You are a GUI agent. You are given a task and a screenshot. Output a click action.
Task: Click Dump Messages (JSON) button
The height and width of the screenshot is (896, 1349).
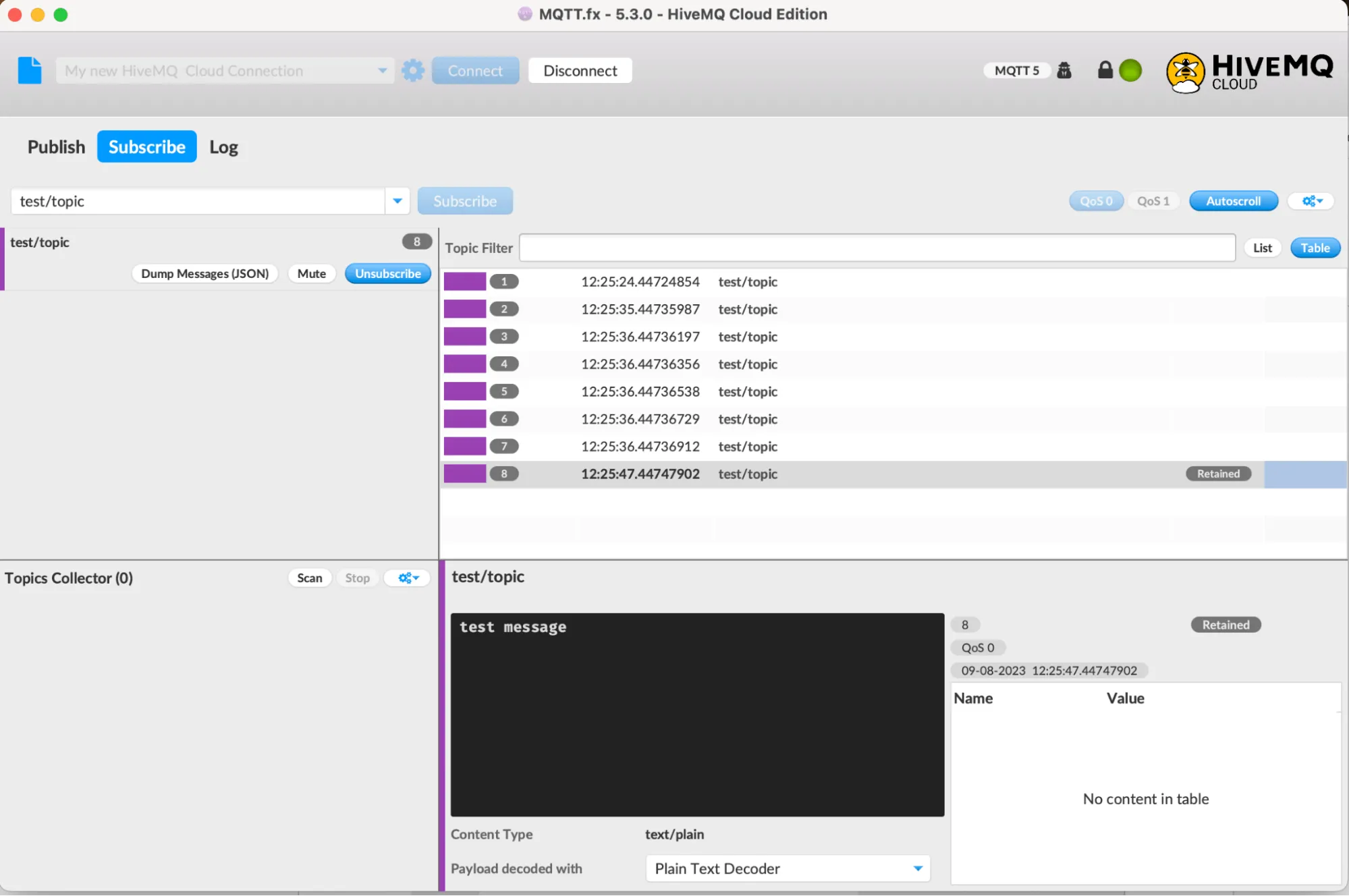point(204,273)
